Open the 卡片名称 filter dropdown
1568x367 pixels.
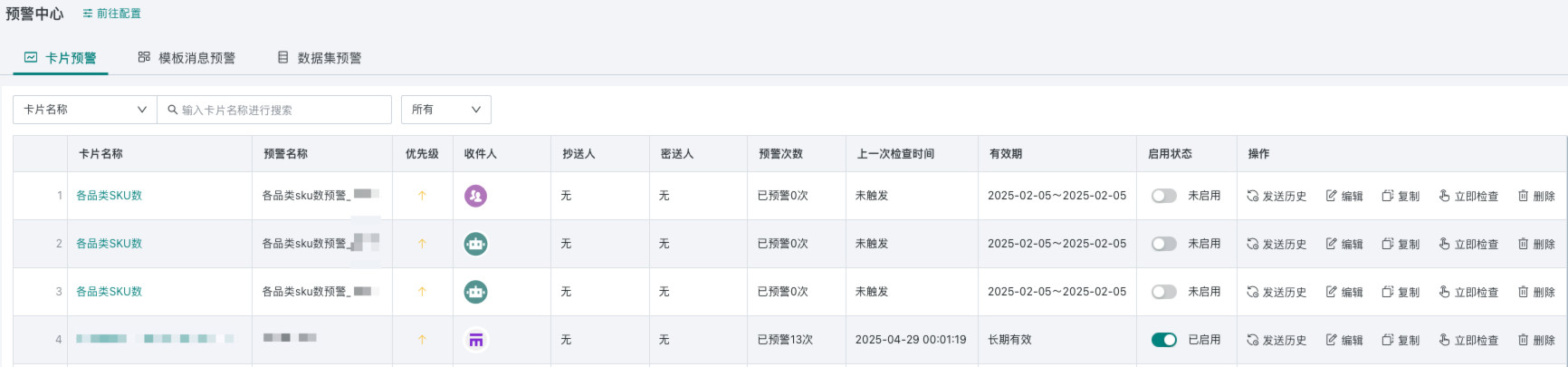click(x=85, y=110)
